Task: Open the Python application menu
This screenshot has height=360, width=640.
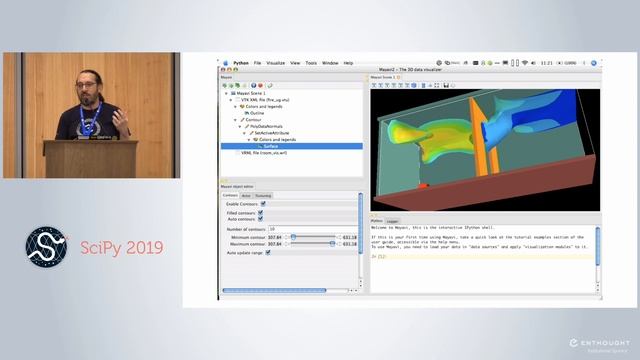Action: click(241, 63)
